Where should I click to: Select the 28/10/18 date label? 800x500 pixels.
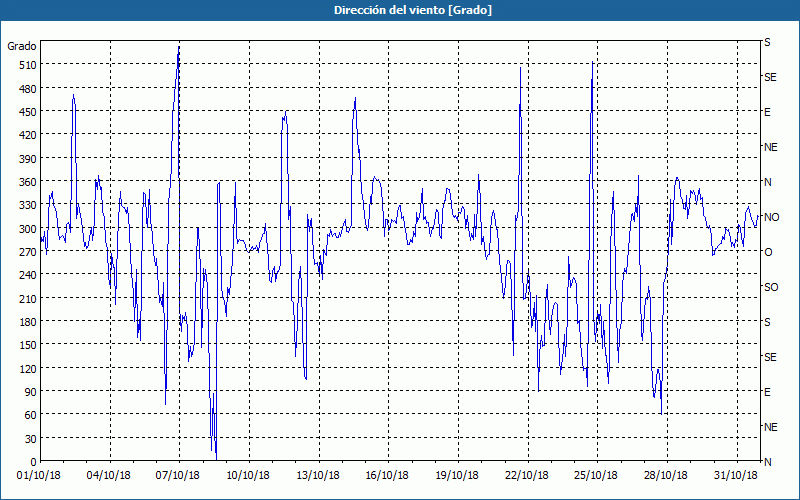tap(666, 476)
